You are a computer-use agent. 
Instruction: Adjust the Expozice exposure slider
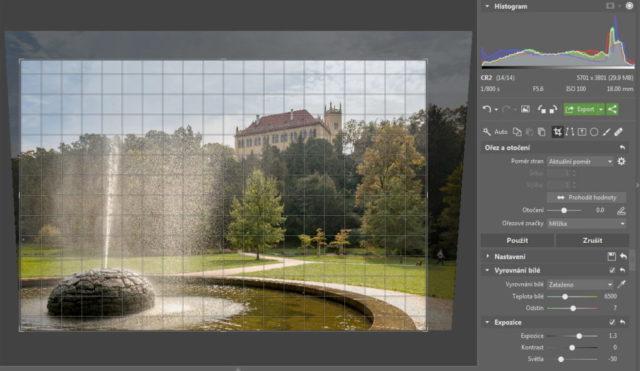pyautogui.click(x=579, y=336)
